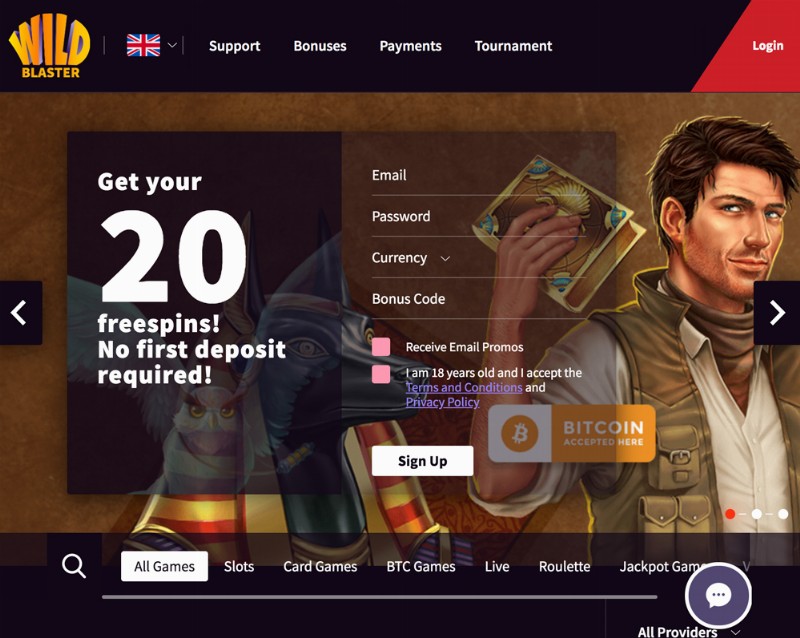Viewport: 800px width, 638px height.
Task: Expand the All Providers dropdown
Action: [x=689, y=632]
